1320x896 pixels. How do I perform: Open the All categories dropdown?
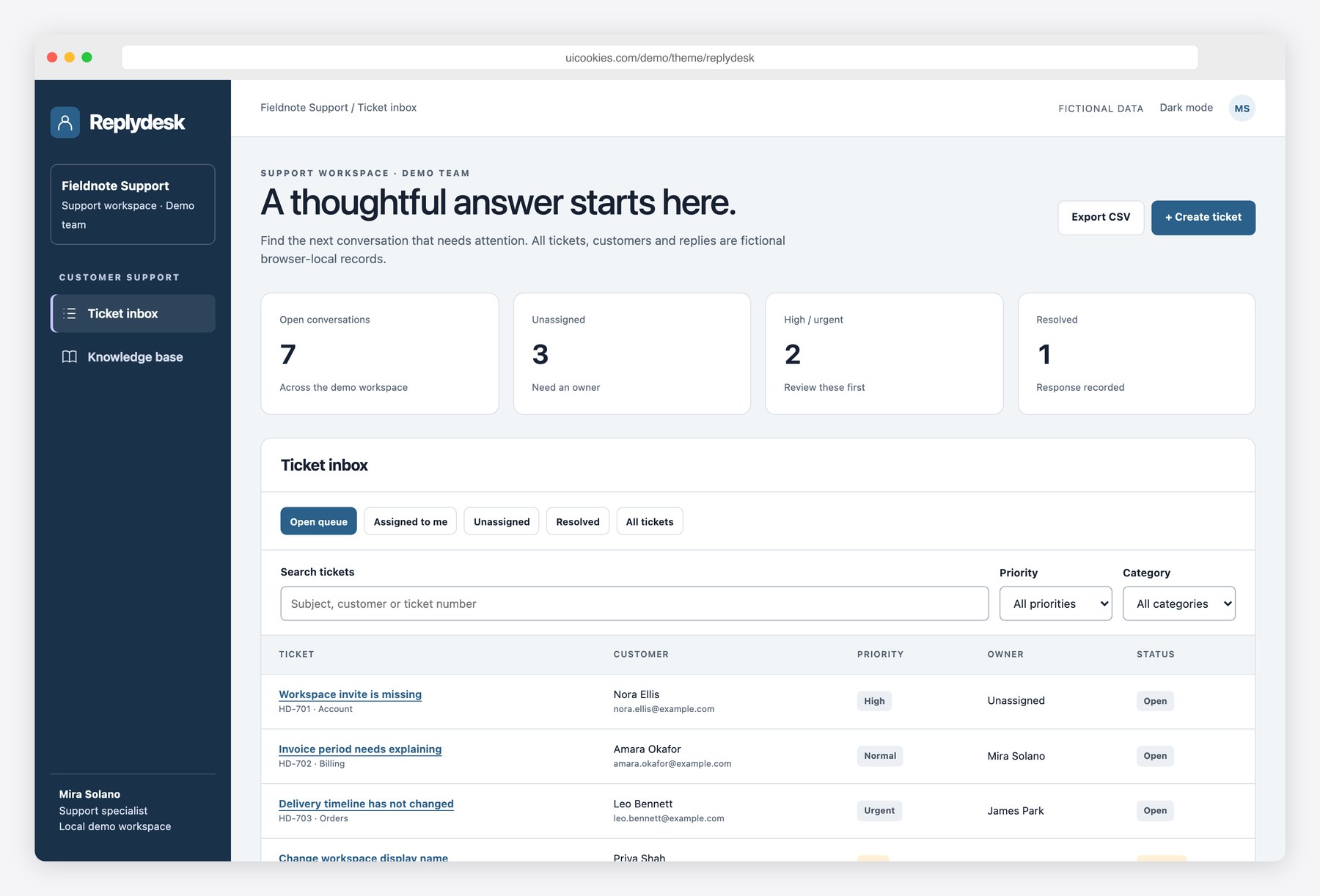coord(1178,603)
